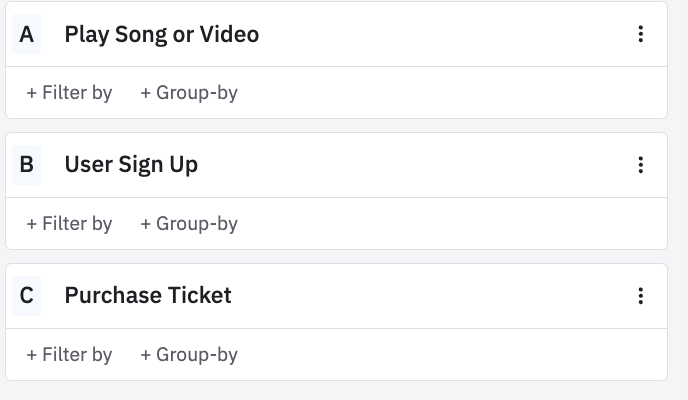Open the three-dot menu for User Sign Up

[641, 165]
